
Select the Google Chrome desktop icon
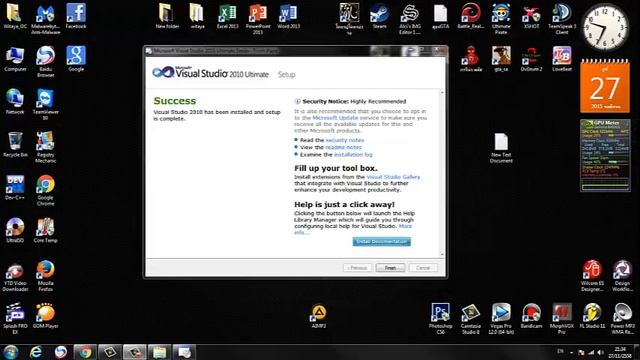click(45, 190)
